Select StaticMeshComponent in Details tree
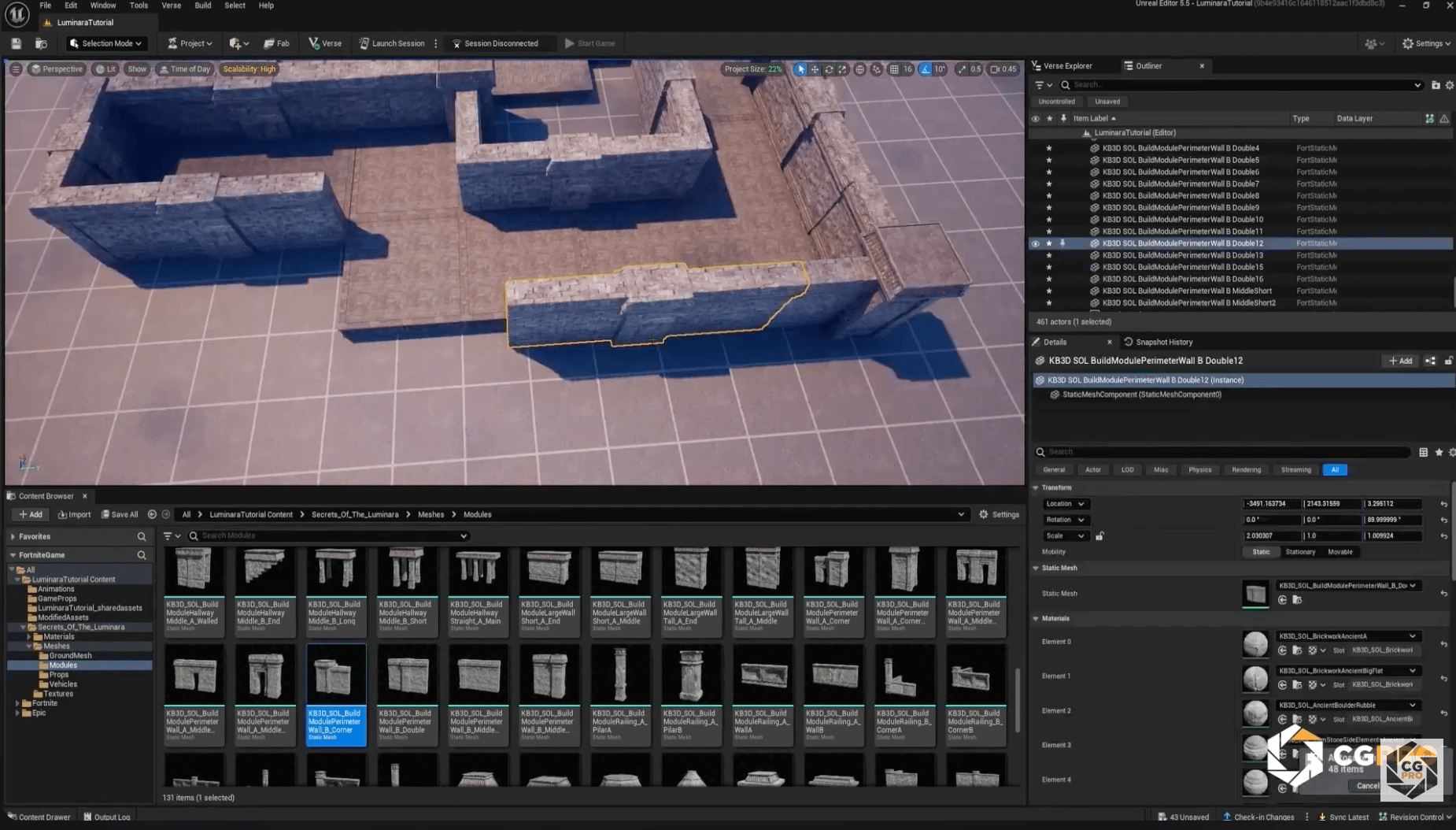The image size is (1456, 830). (1141, 395)
